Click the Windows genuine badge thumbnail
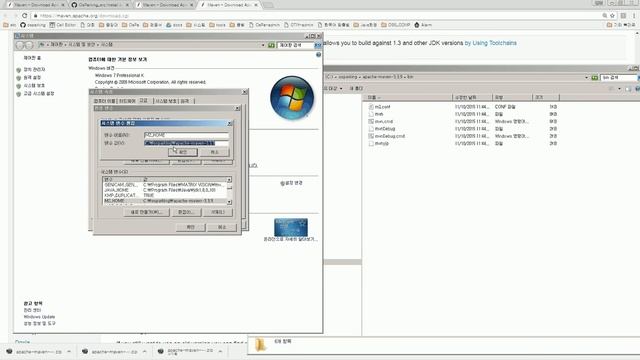This screenshot has width=640, height=360. coord(291,227)
